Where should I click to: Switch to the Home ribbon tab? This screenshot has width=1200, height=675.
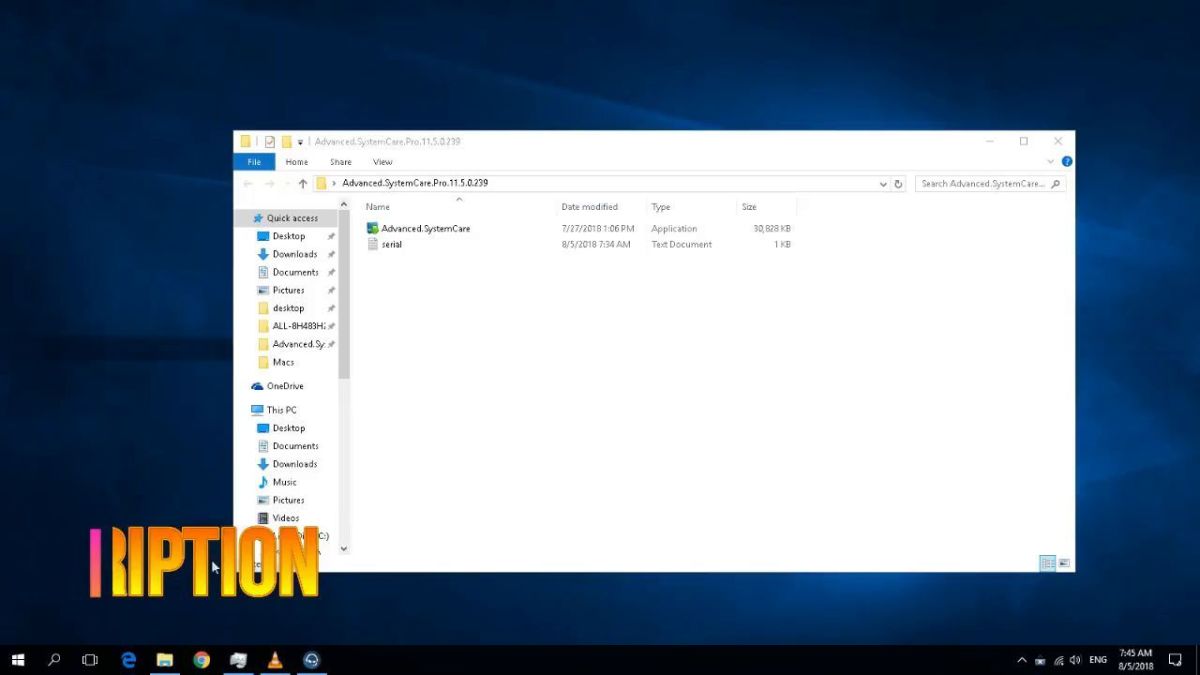[297, 162]
